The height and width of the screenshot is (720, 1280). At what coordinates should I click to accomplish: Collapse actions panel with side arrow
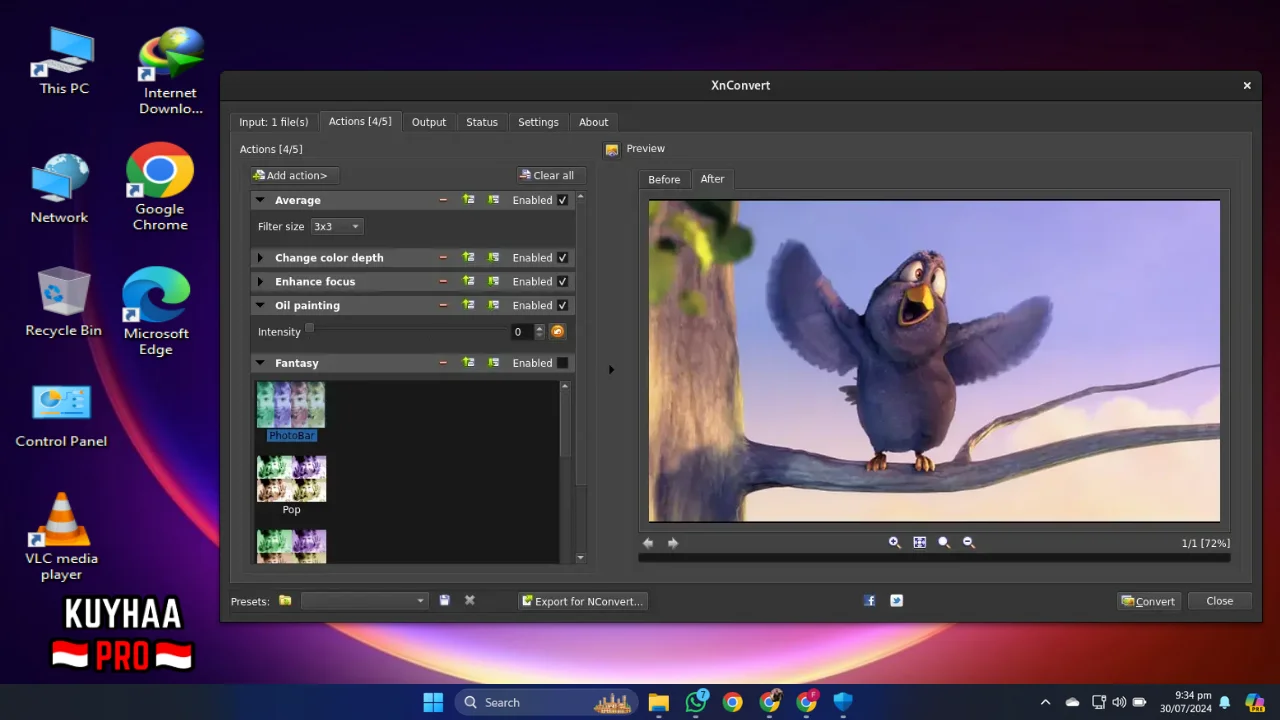click(x=611, y=370)
